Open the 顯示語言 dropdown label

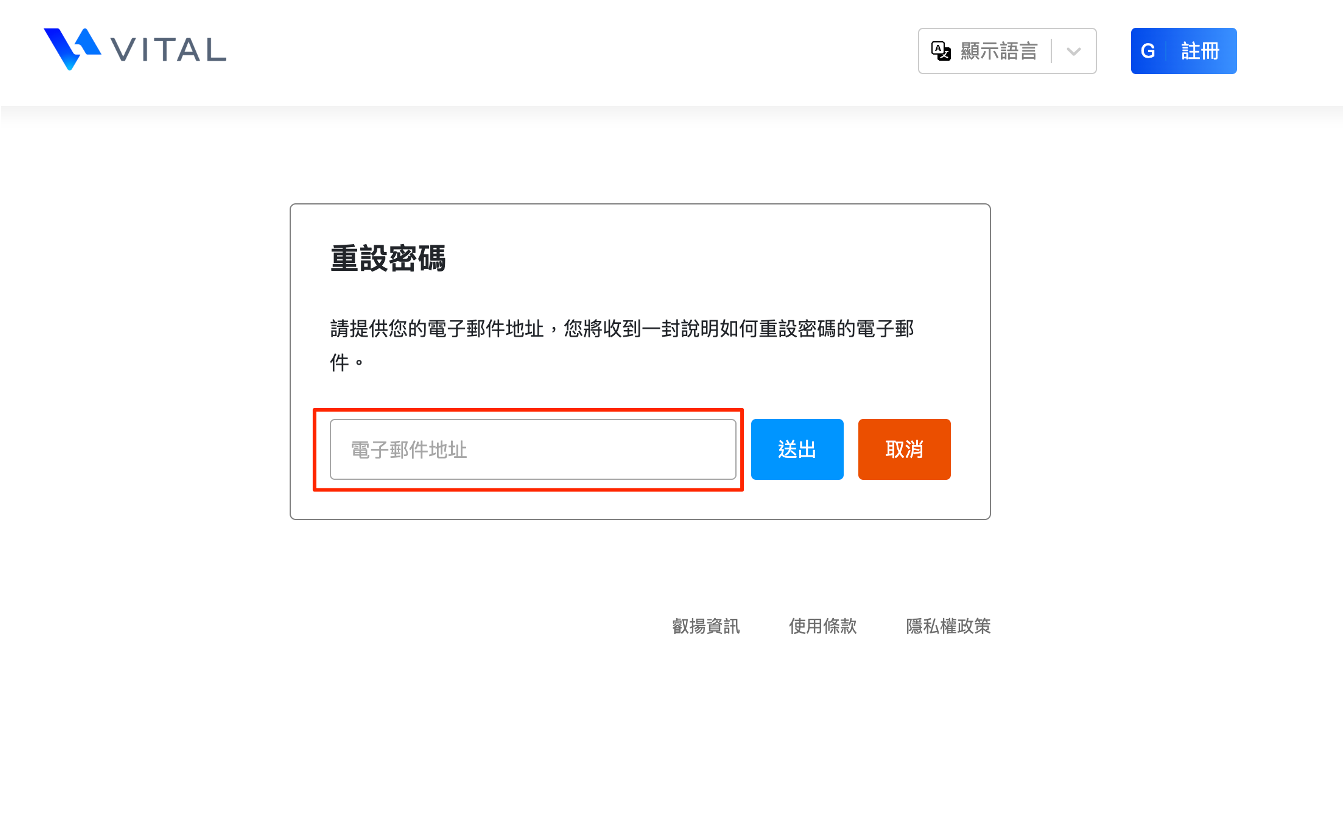(999, 51)
